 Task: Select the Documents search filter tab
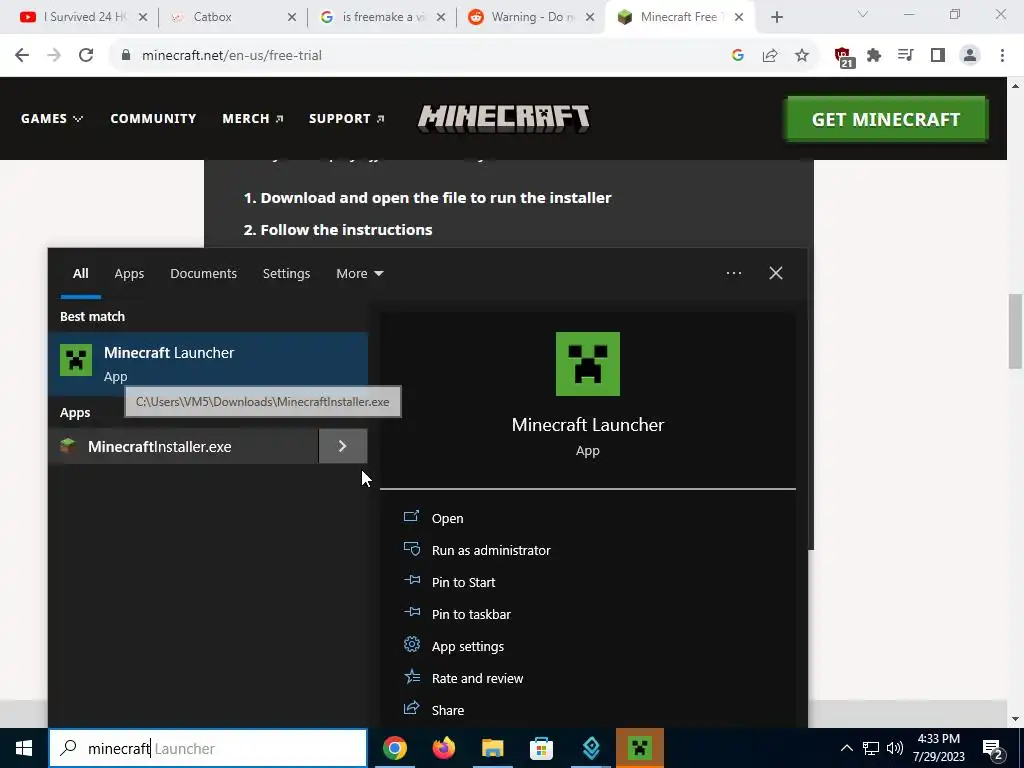(x=203, y=274)
